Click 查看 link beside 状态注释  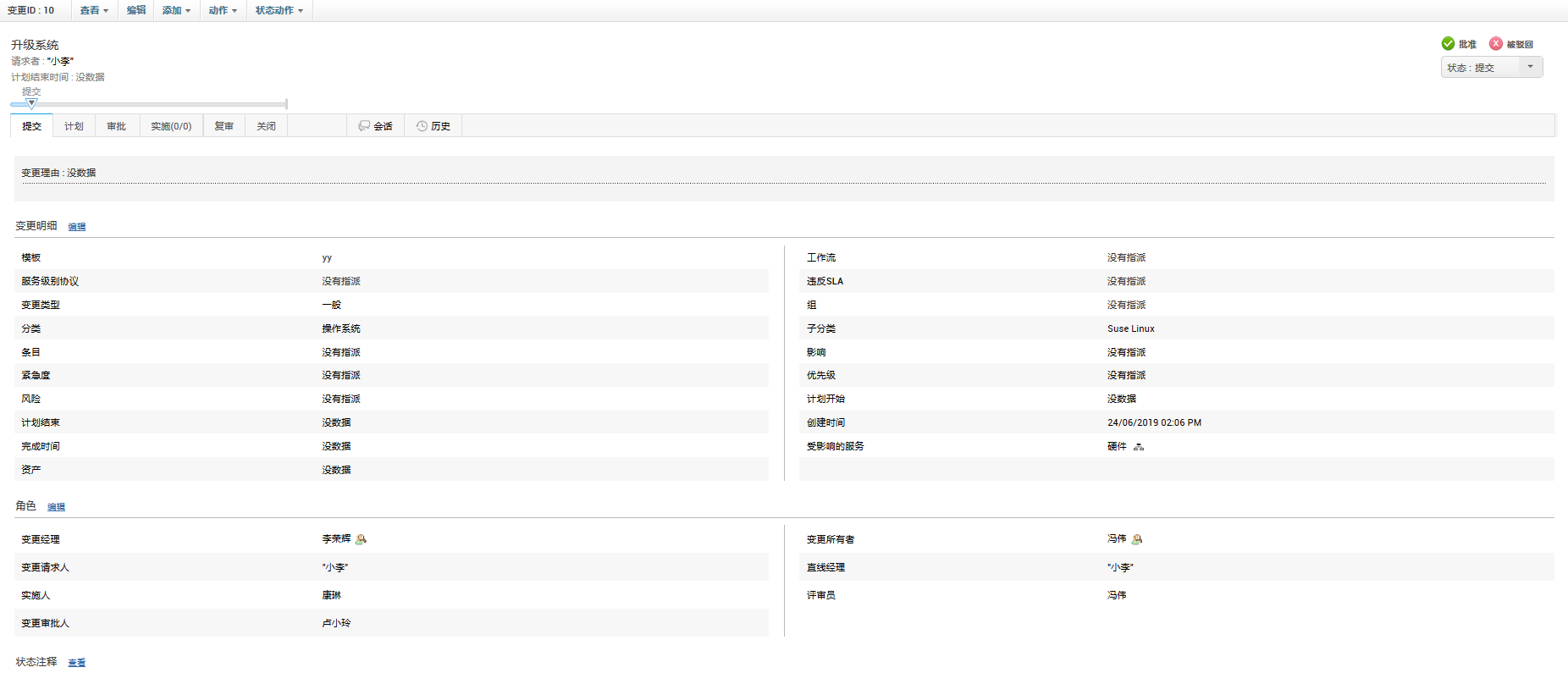77,663
